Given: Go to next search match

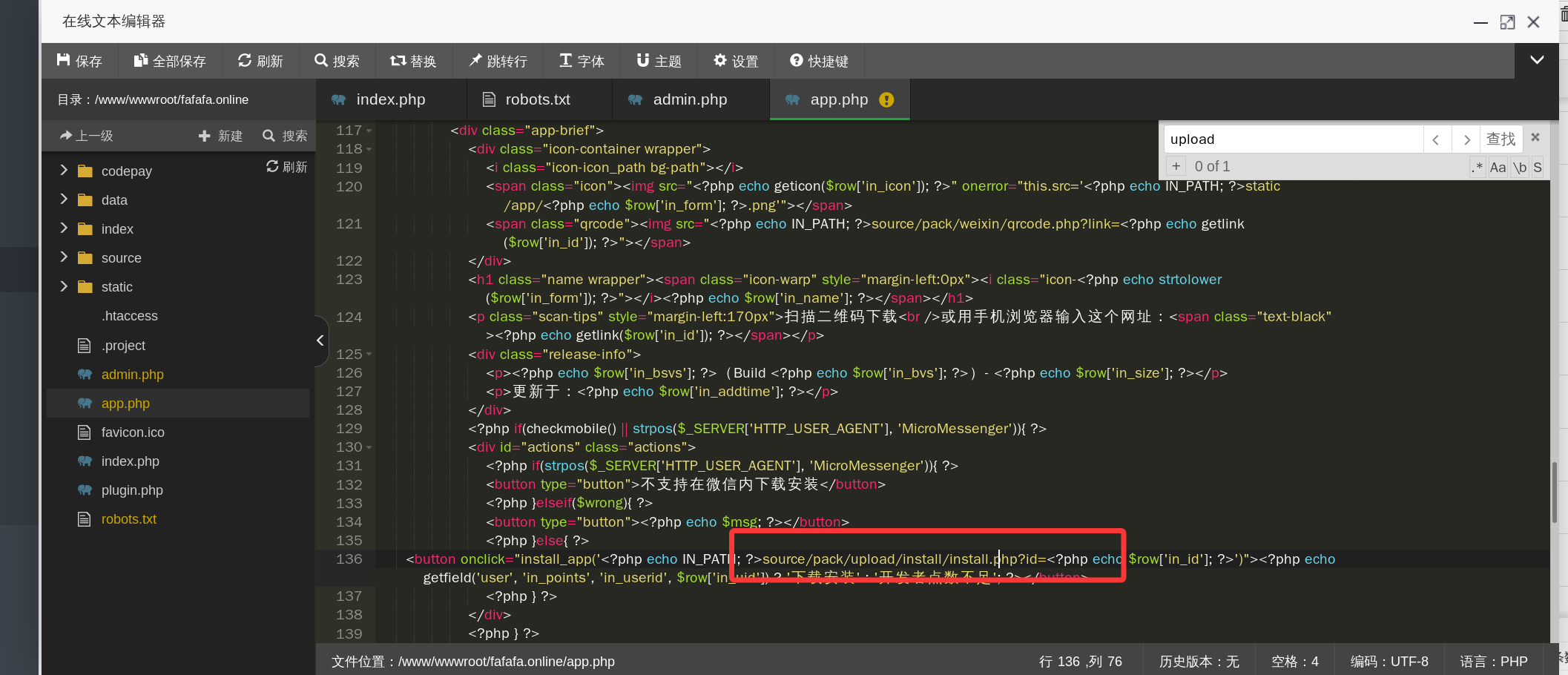Looking at the screenshot, I should coord(1466,139).
